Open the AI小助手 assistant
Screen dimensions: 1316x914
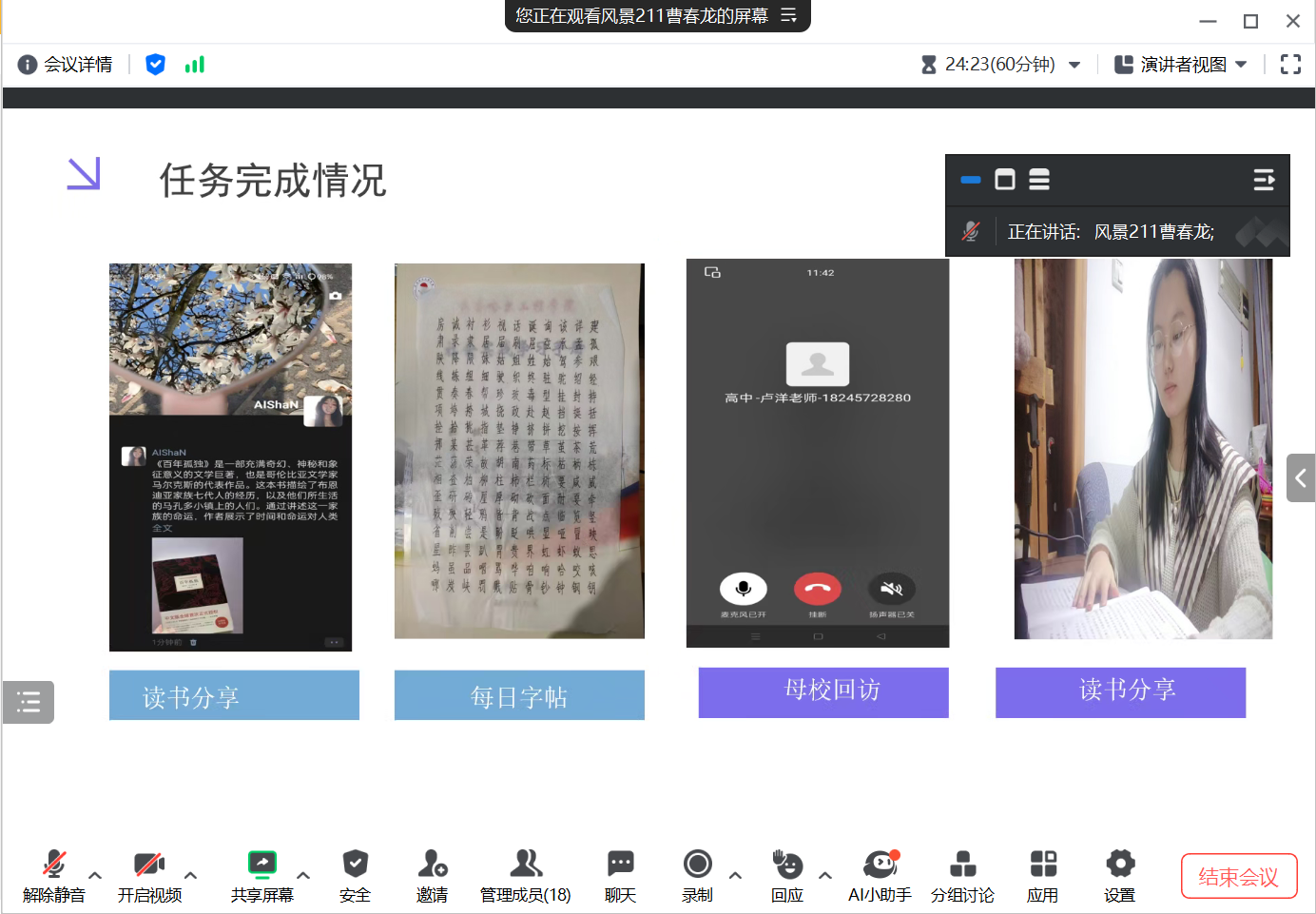coord(880,875)
